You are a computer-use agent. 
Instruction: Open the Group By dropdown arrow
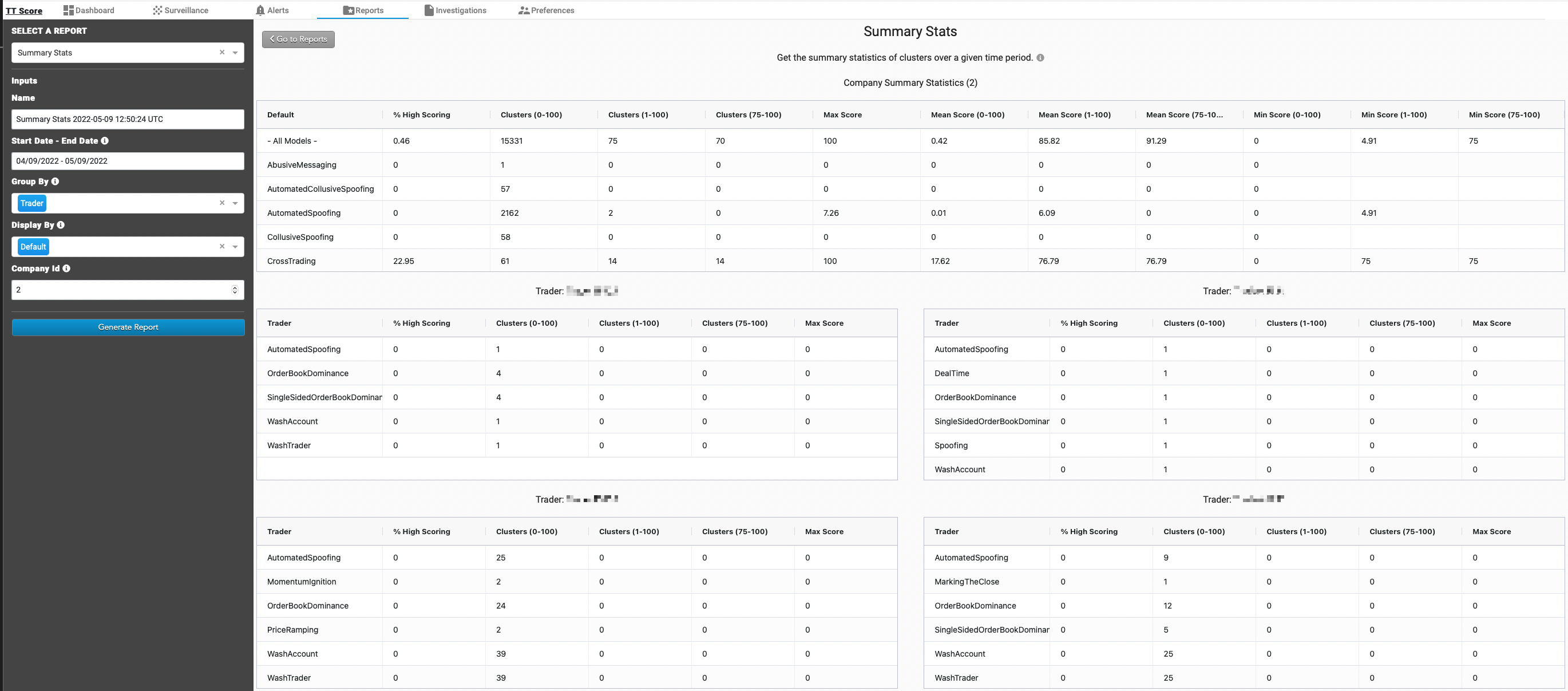235,203
